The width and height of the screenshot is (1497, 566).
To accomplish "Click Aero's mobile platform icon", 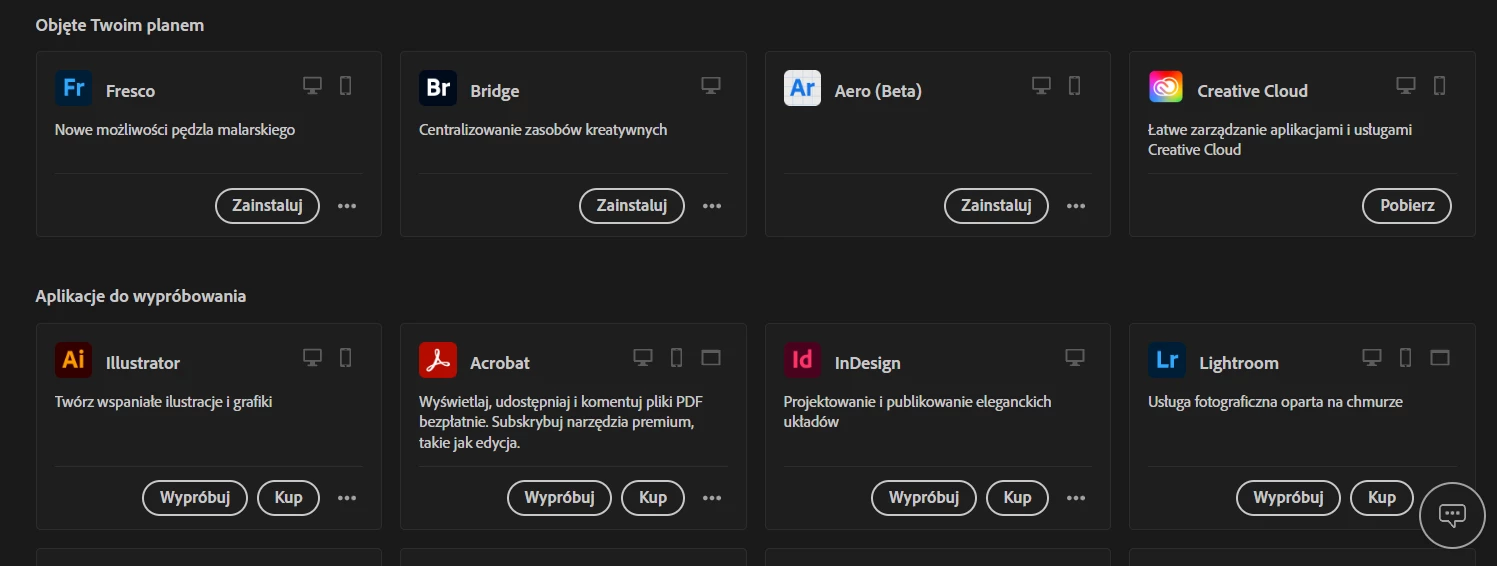I will 1075,86.
